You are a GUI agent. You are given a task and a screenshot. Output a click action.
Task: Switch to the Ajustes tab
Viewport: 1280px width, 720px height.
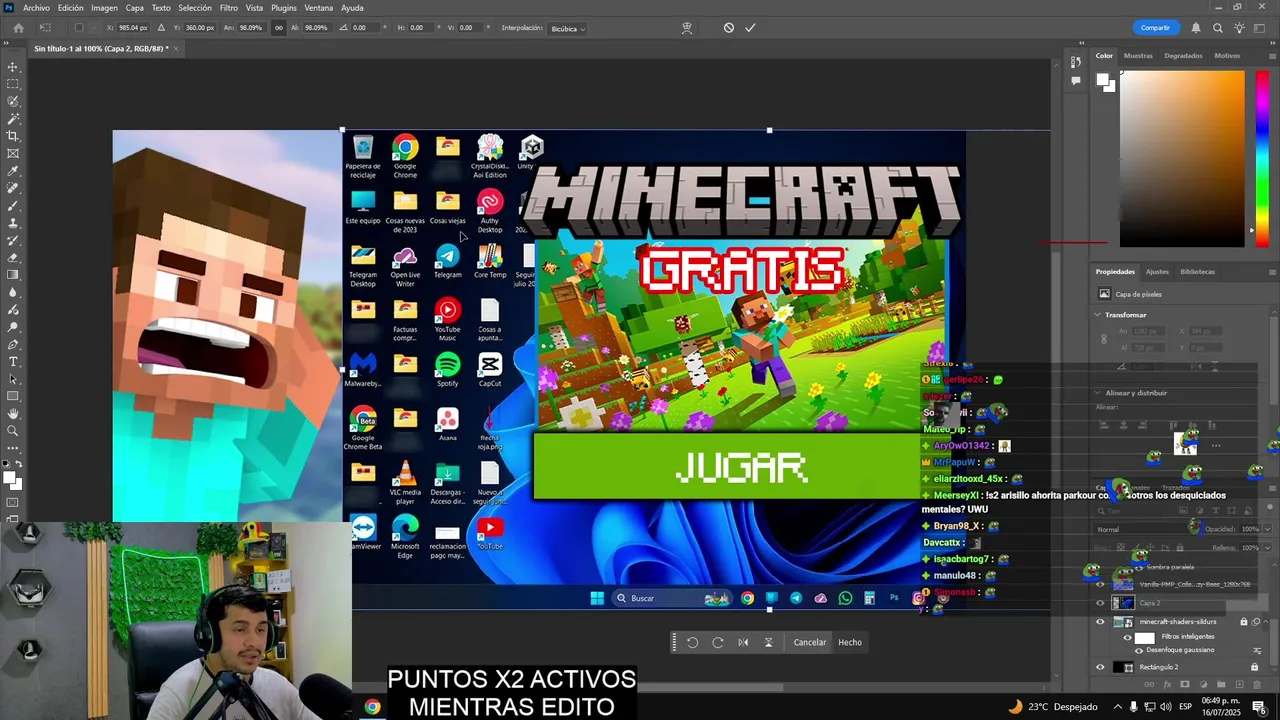1157,272
